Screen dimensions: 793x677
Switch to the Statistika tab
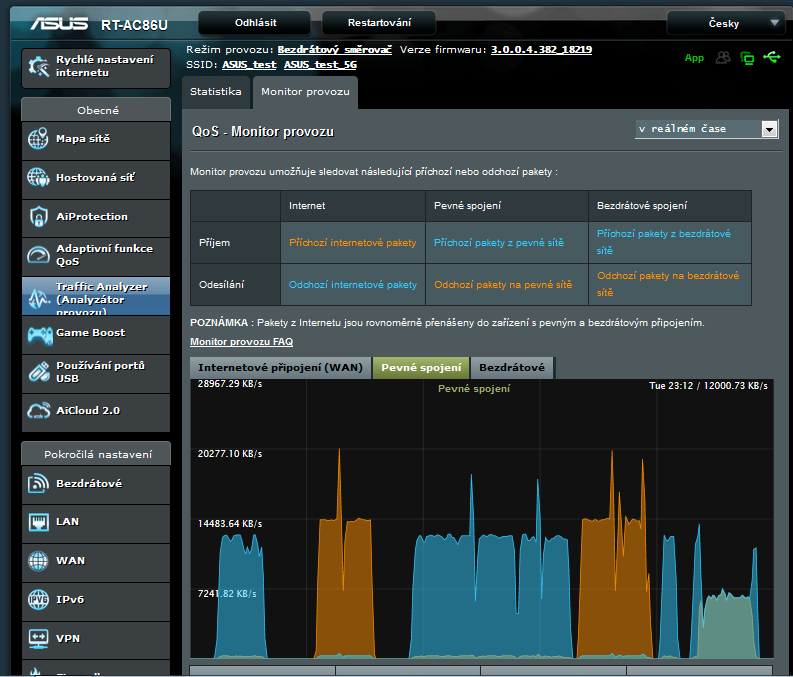click(216, 92)
